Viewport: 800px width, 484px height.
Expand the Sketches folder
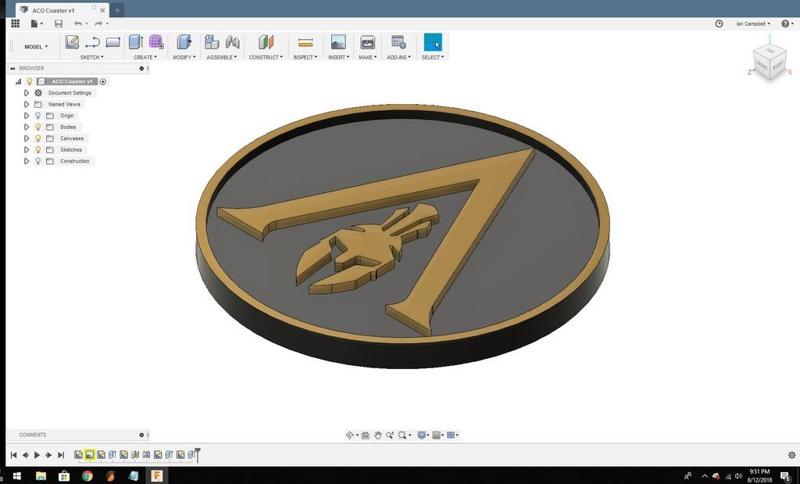pos(27,149)
